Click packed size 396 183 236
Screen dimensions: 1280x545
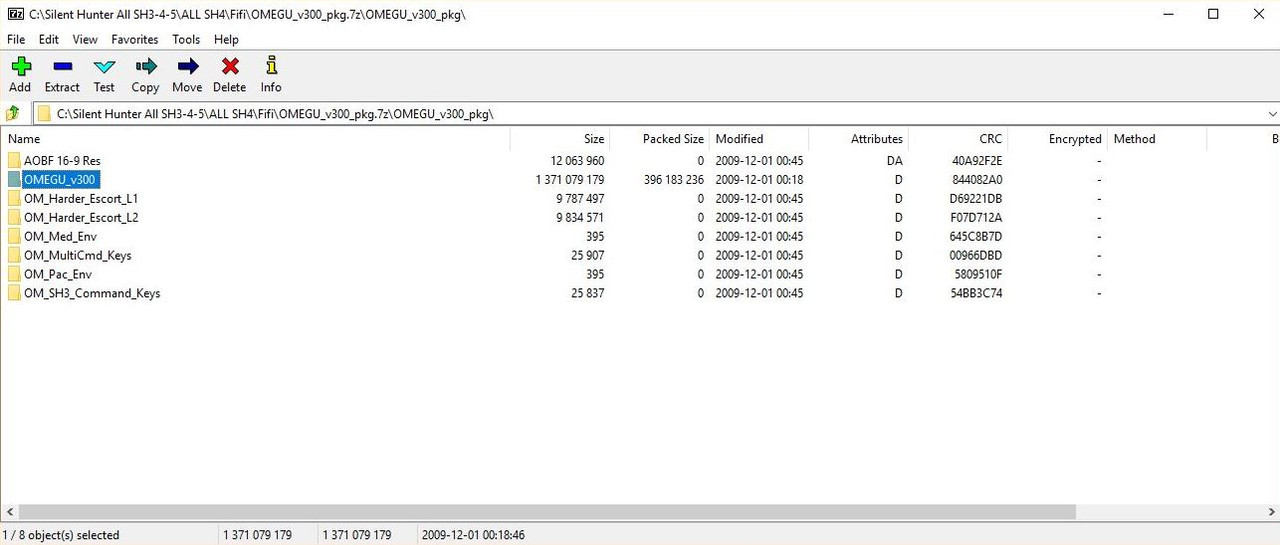click(674, 180)
